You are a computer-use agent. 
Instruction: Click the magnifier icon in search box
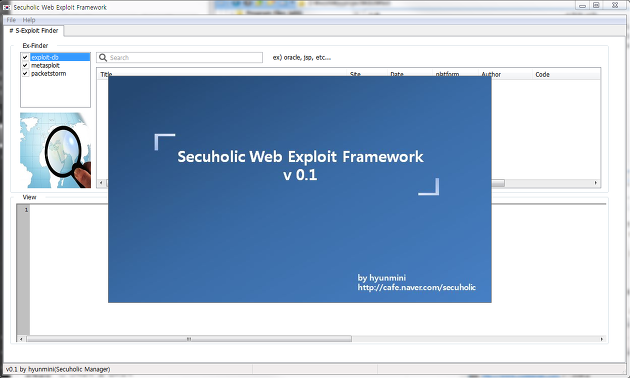tap(103, 58)
